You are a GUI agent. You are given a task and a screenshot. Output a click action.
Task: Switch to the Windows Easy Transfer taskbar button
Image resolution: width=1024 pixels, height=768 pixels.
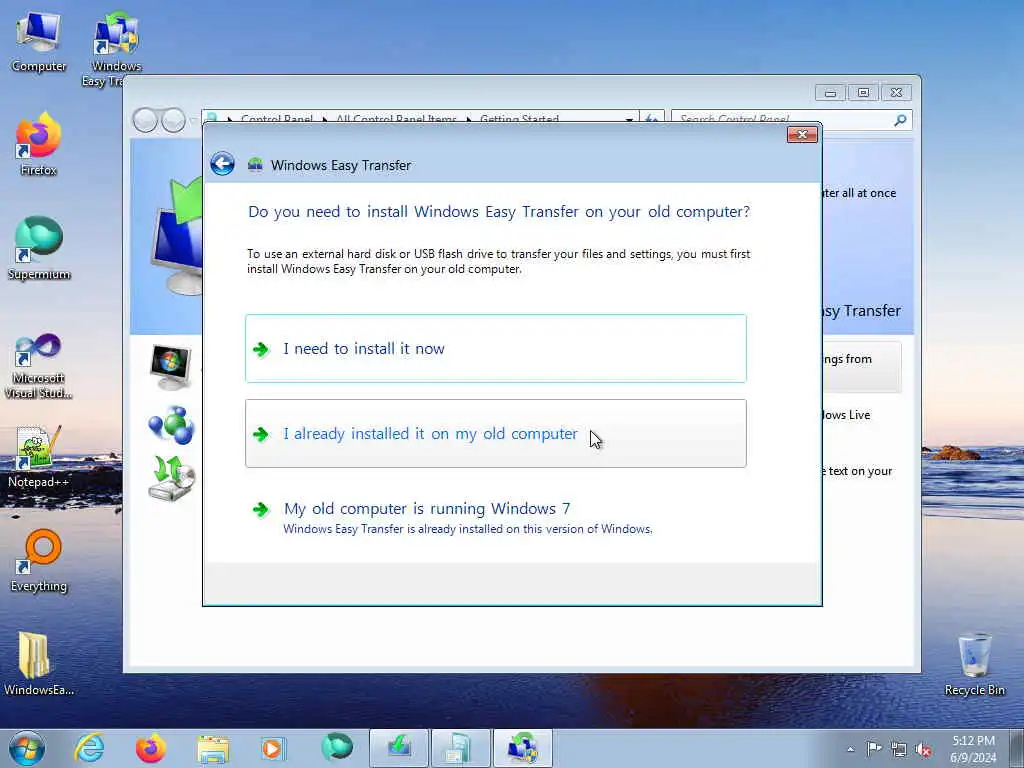click(x=522, y=748)
